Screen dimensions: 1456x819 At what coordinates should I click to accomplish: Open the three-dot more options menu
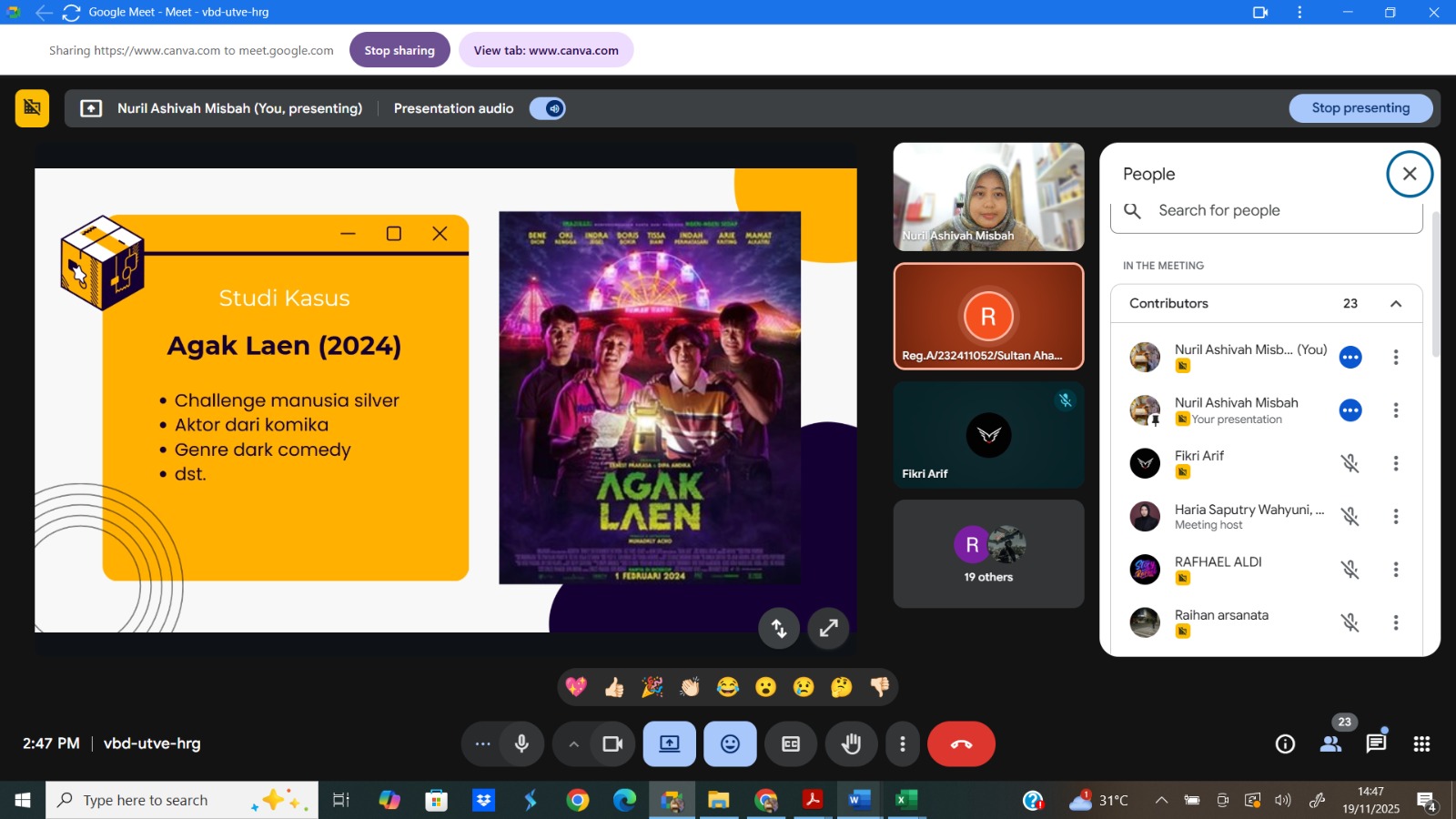tap(902, 744)
